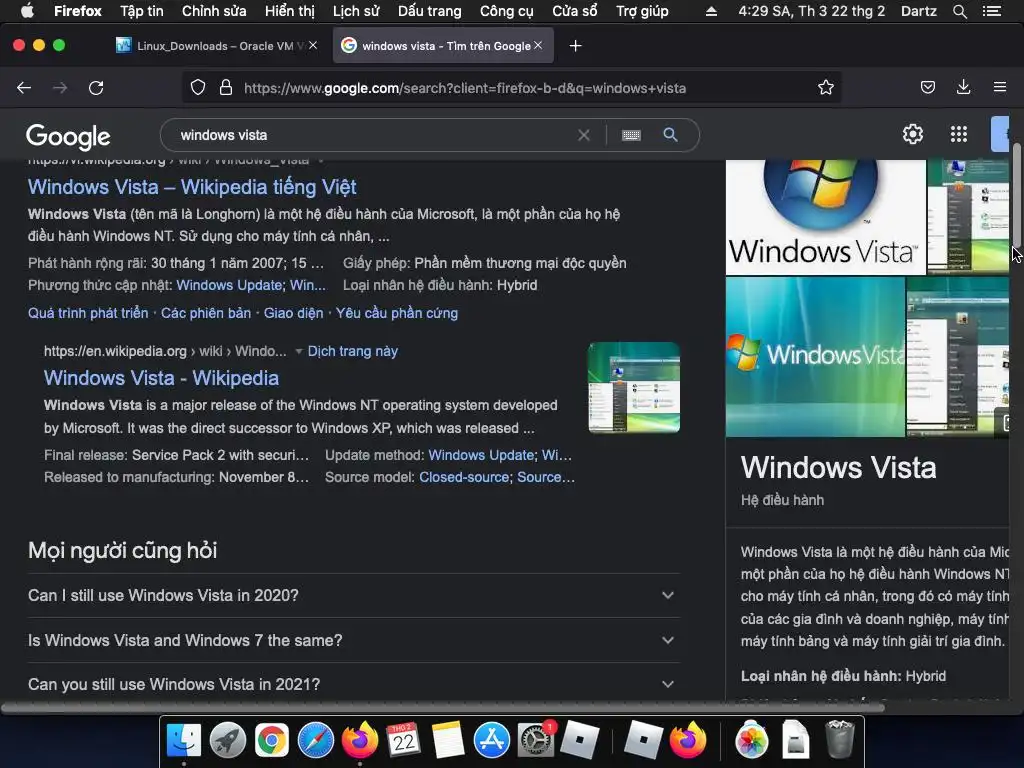
Task: Open the dropdown arrow beside en.wikipedia.org result
Action: coord(298,351)
